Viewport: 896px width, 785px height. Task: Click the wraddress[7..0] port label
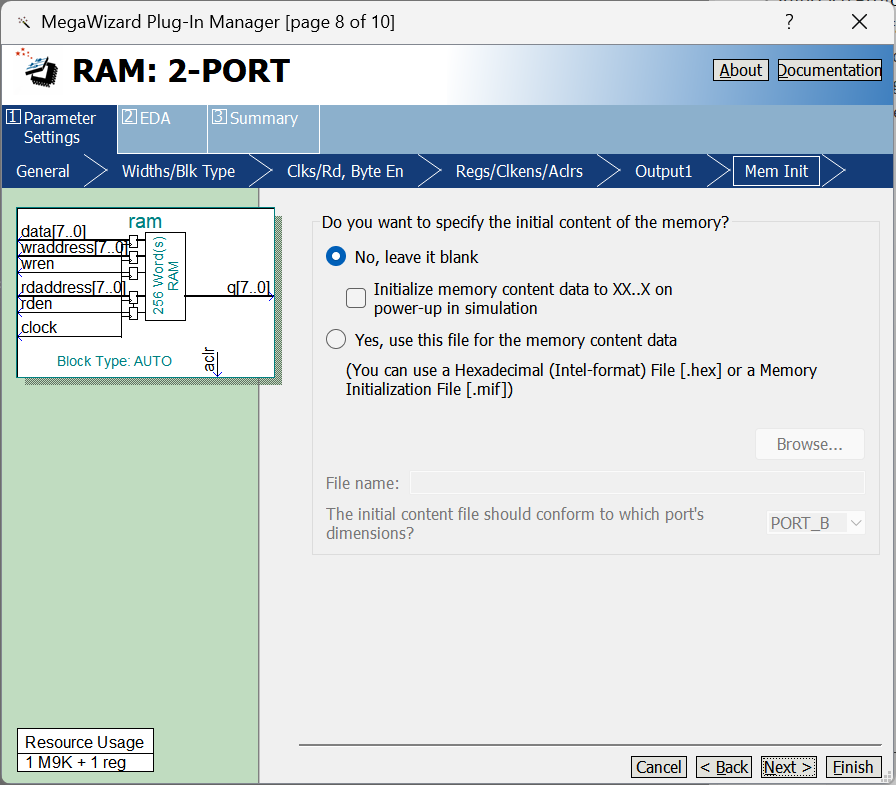tap(74, 247)
